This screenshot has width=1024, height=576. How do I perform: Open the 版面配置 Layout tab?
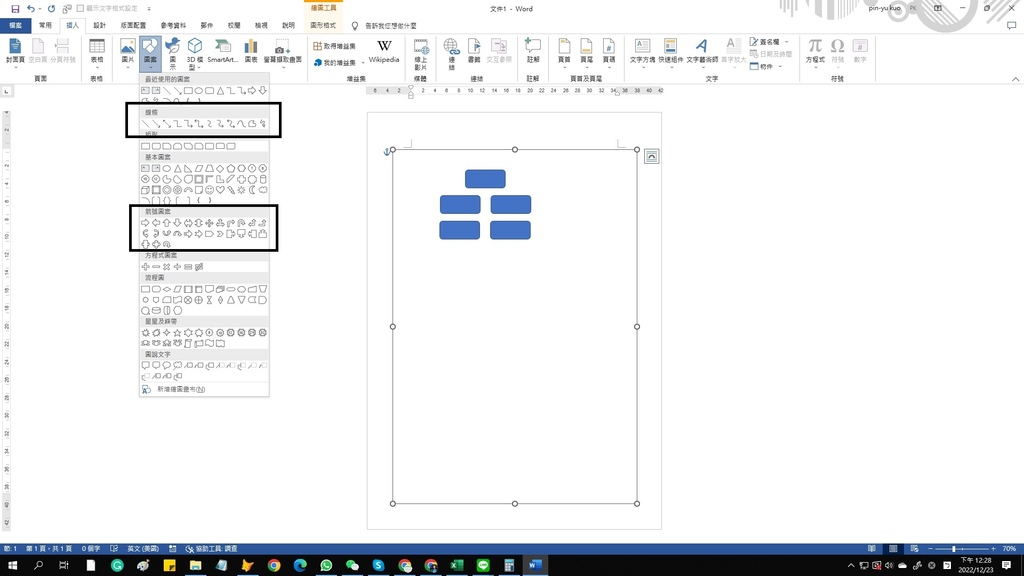(x=133, y=25)
